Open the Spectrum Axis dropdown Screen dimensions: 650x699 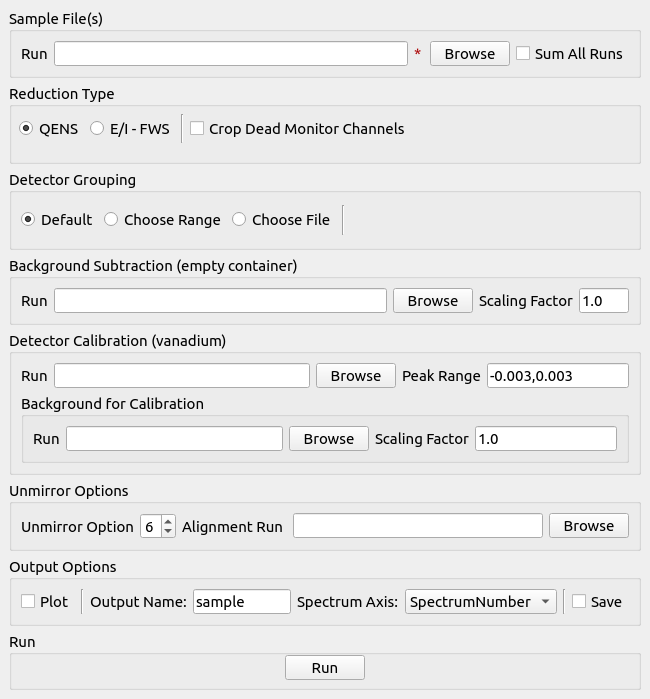pos(480,602)
